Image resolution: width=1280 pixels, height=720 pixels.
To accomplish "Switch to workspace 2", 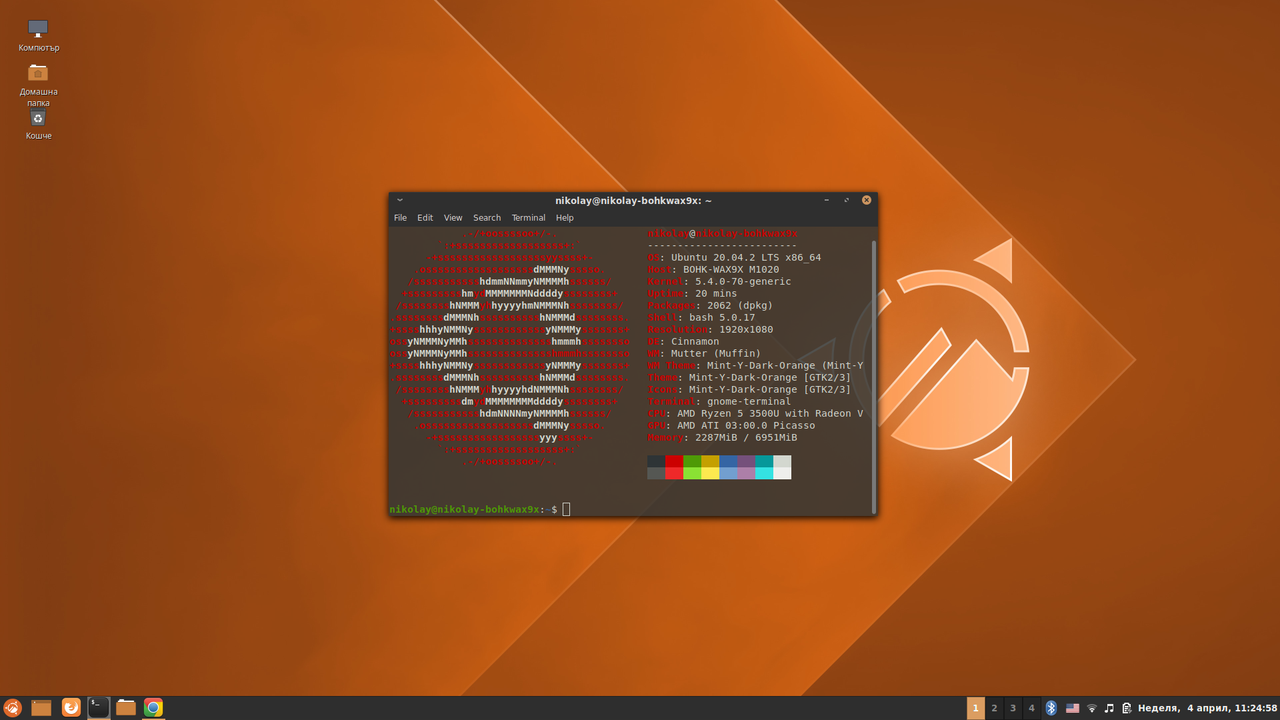I will [x=994, y=708].
